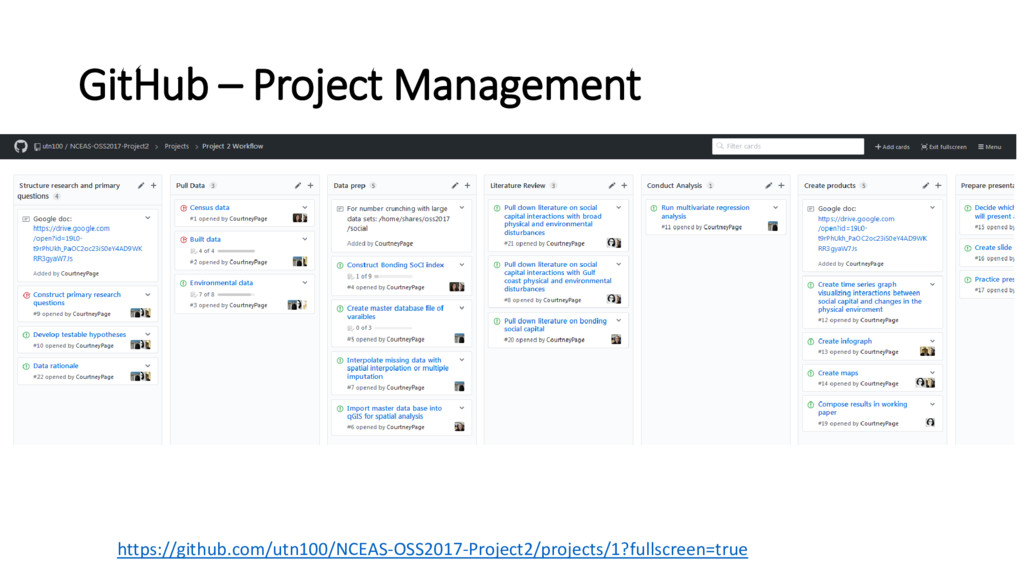Click assignee avatar on Create infograph card
Screen dimensions: 1024x576
927,351
